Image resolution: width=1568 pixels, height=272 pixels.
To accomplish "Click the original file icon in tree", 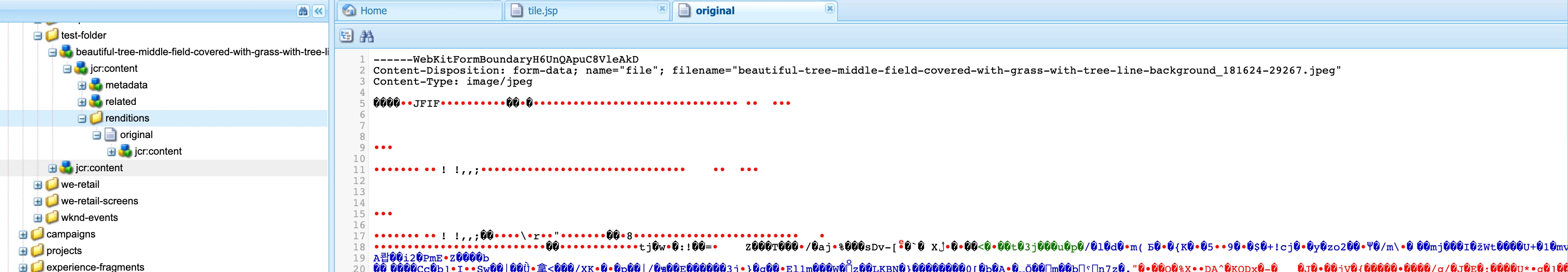I will (111, 134).
